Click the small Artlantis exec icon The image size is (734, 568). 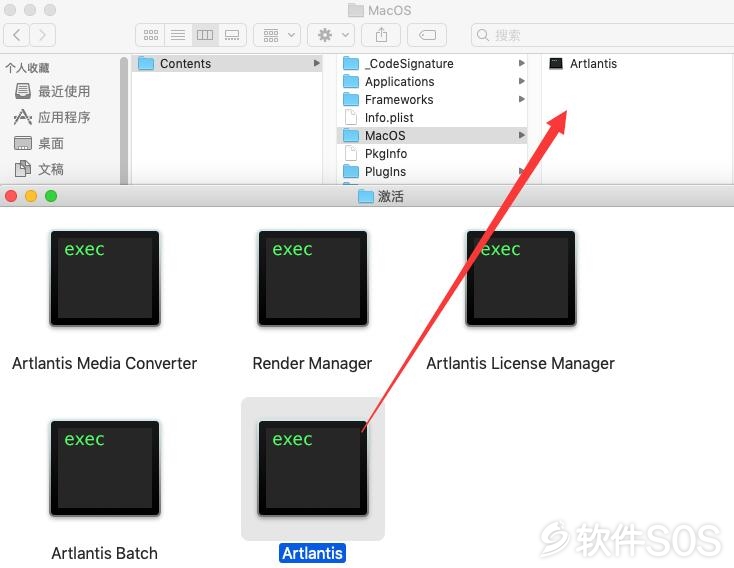pos(556,63)
